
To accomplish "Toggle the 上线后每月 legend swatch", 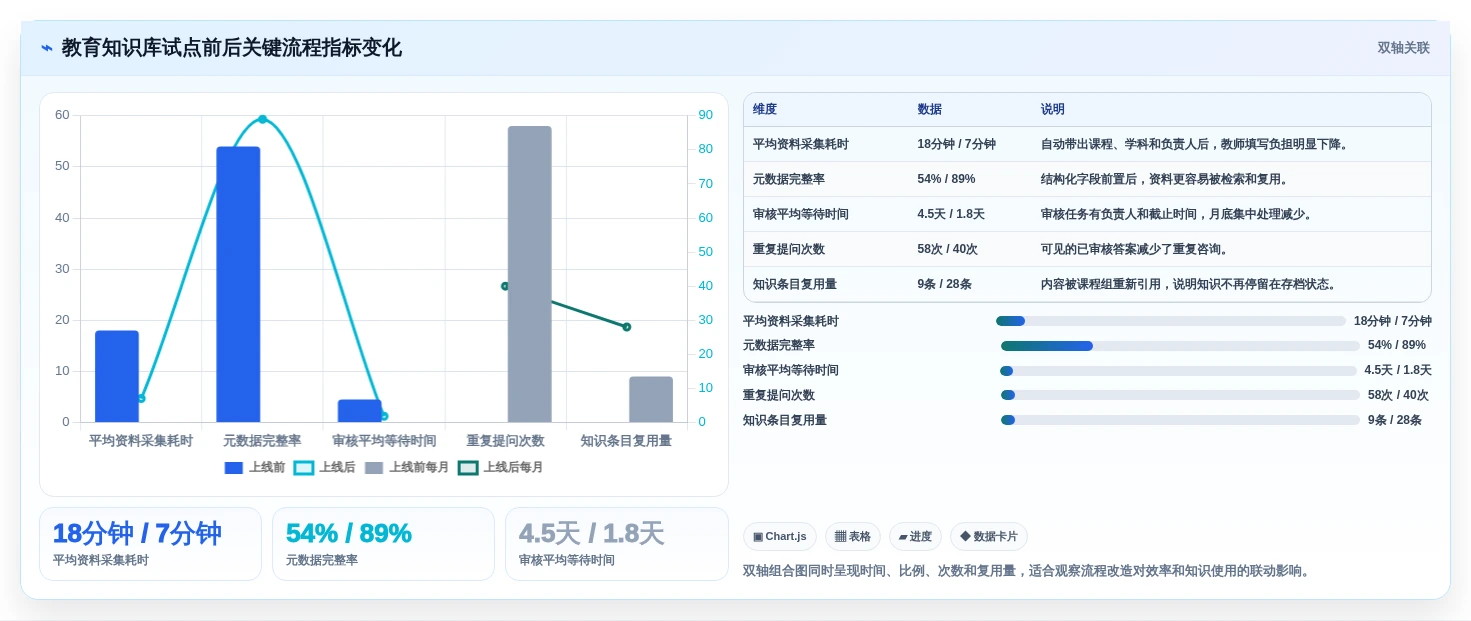I will [x=468, y=467].
